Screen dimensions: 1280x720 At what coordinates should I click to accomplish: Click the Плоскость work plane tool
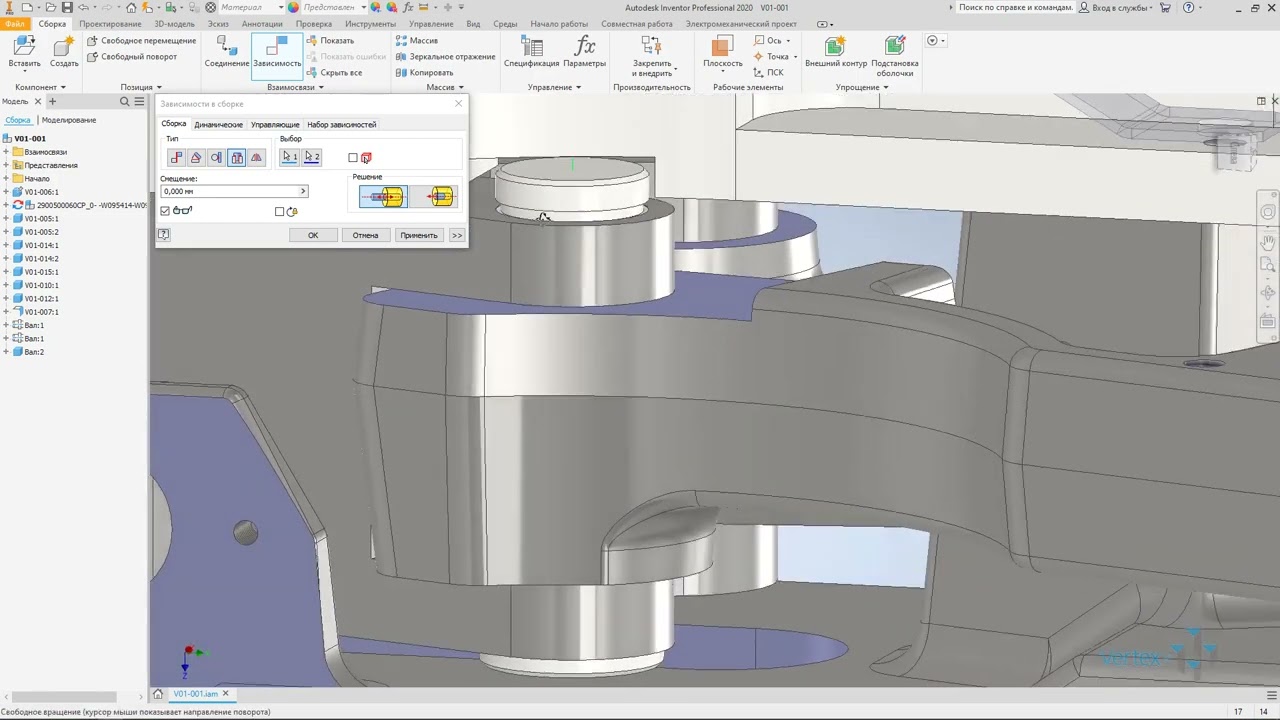[x=723, y=52]
